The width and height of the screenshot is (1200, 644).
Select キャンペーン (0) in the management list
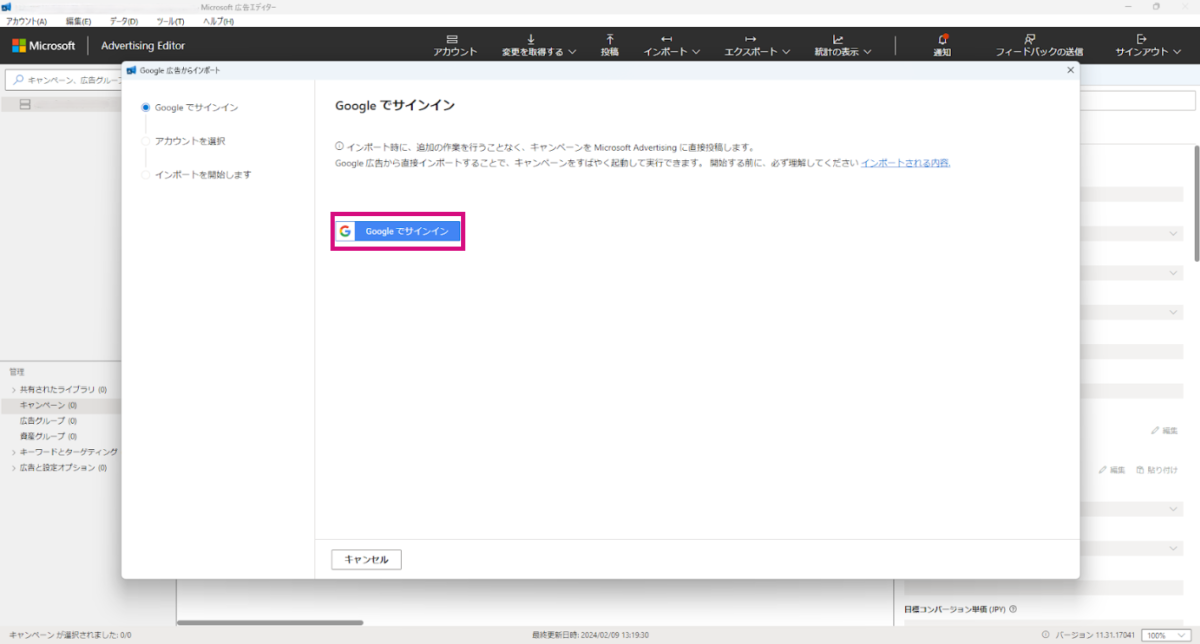click(49, 405)
